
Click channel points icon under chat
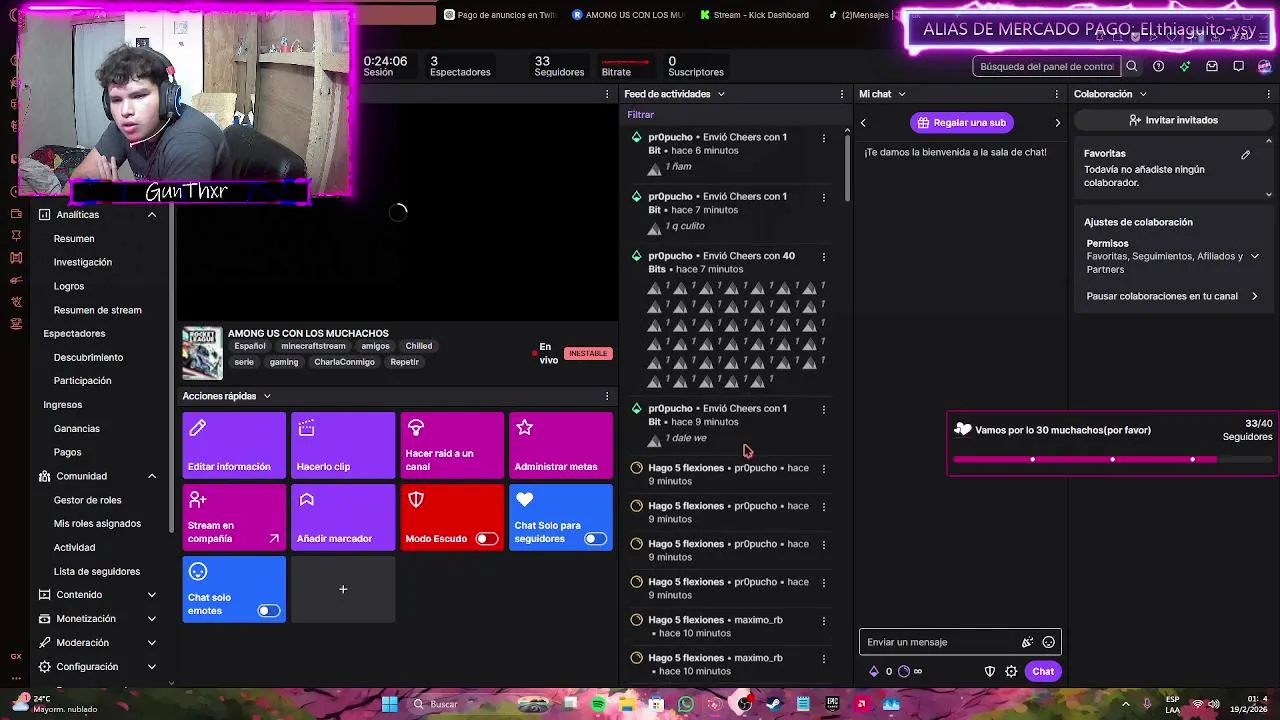coord(904,672)
